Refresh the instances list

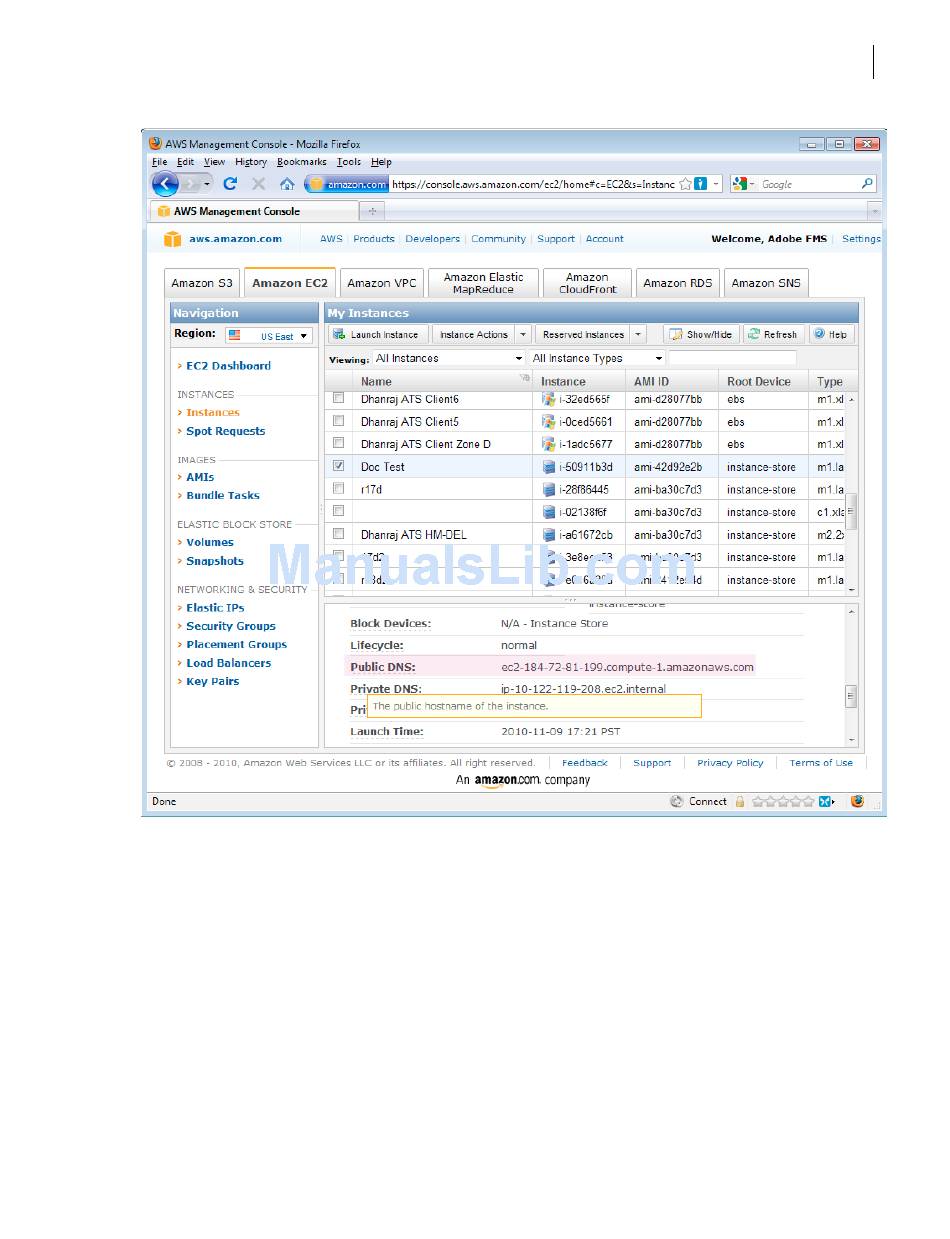pyautogui.click(x=773, y=335)
